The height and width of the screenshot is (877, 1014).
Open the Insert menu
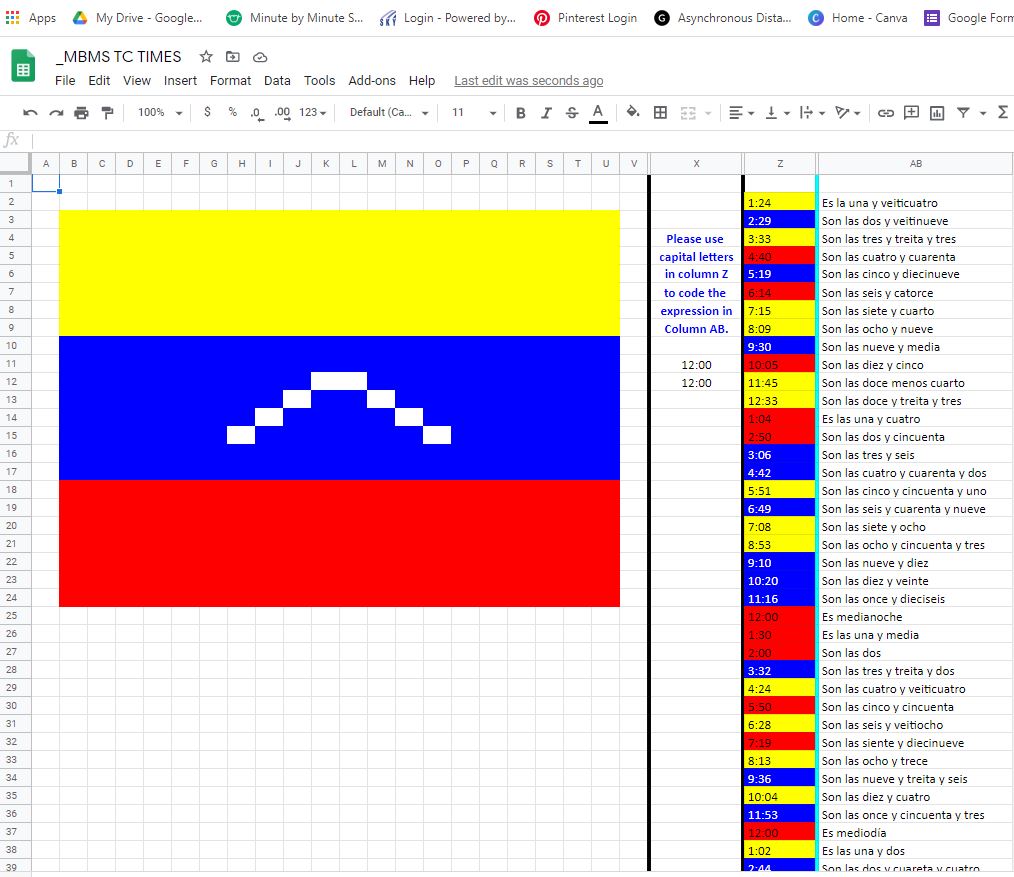click(x=180, y=81)
